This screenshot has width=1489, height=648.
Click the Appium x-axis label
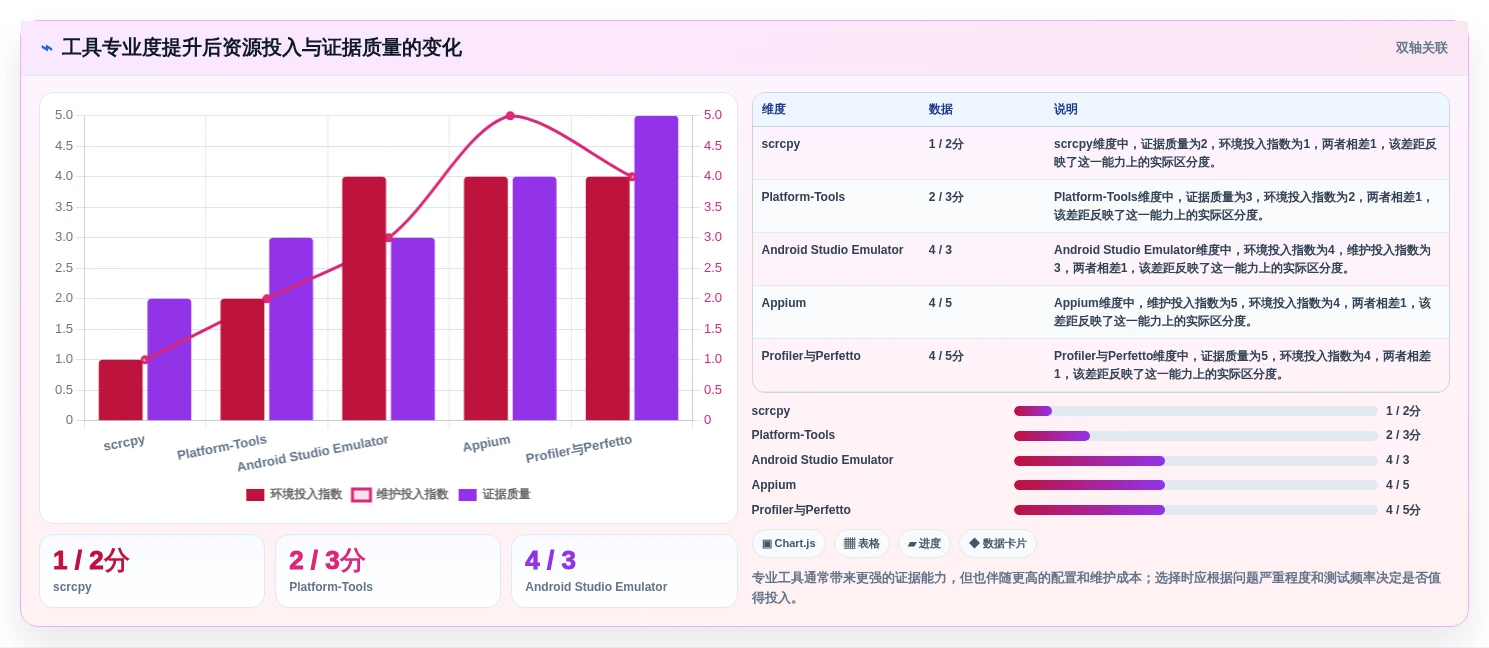487,443
